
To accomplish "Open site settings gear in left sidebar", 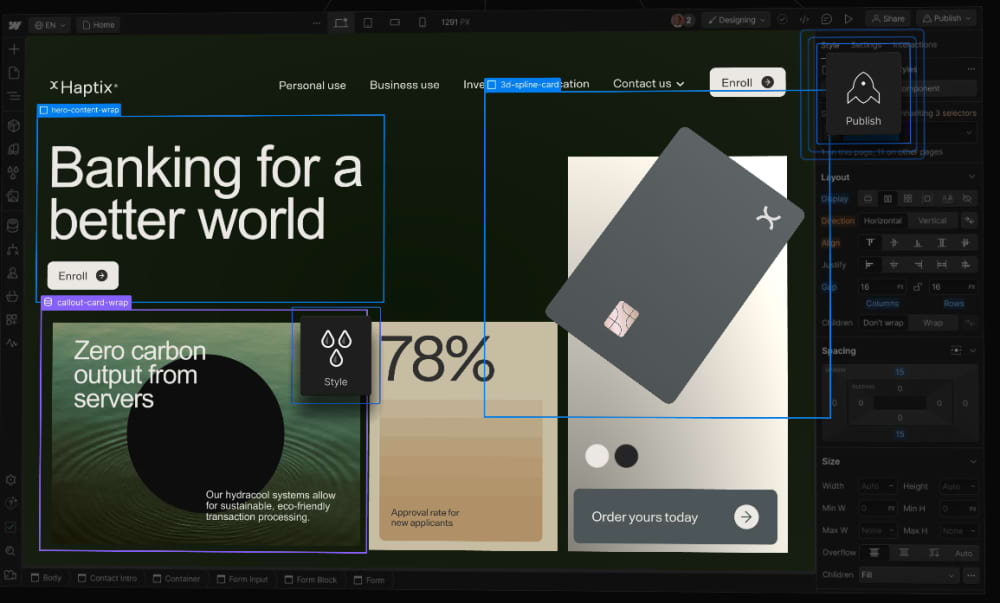I will pos(11,480).
